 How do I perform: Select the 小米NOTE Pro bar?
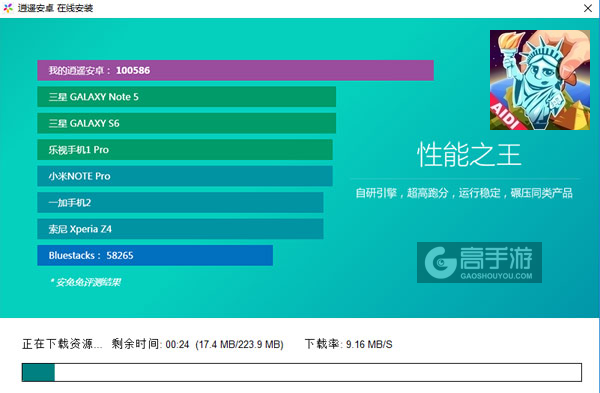(185, 176)
